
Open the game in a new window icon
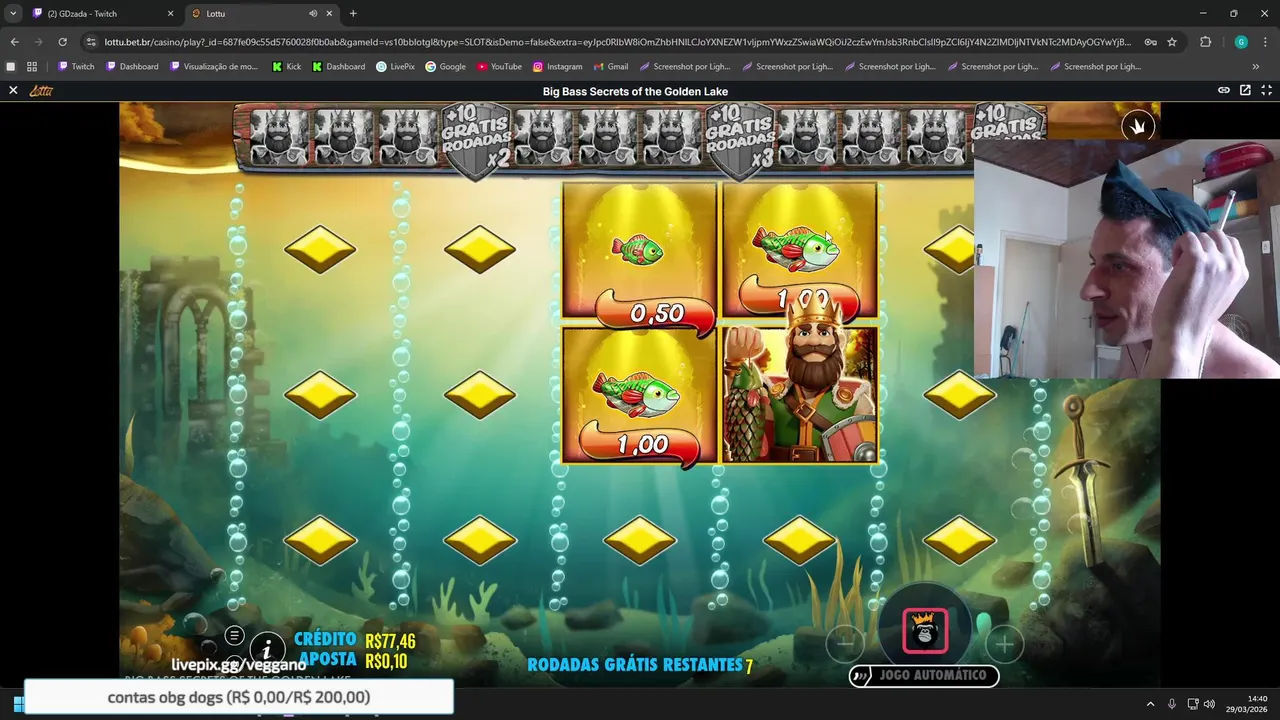(1245, 90)
